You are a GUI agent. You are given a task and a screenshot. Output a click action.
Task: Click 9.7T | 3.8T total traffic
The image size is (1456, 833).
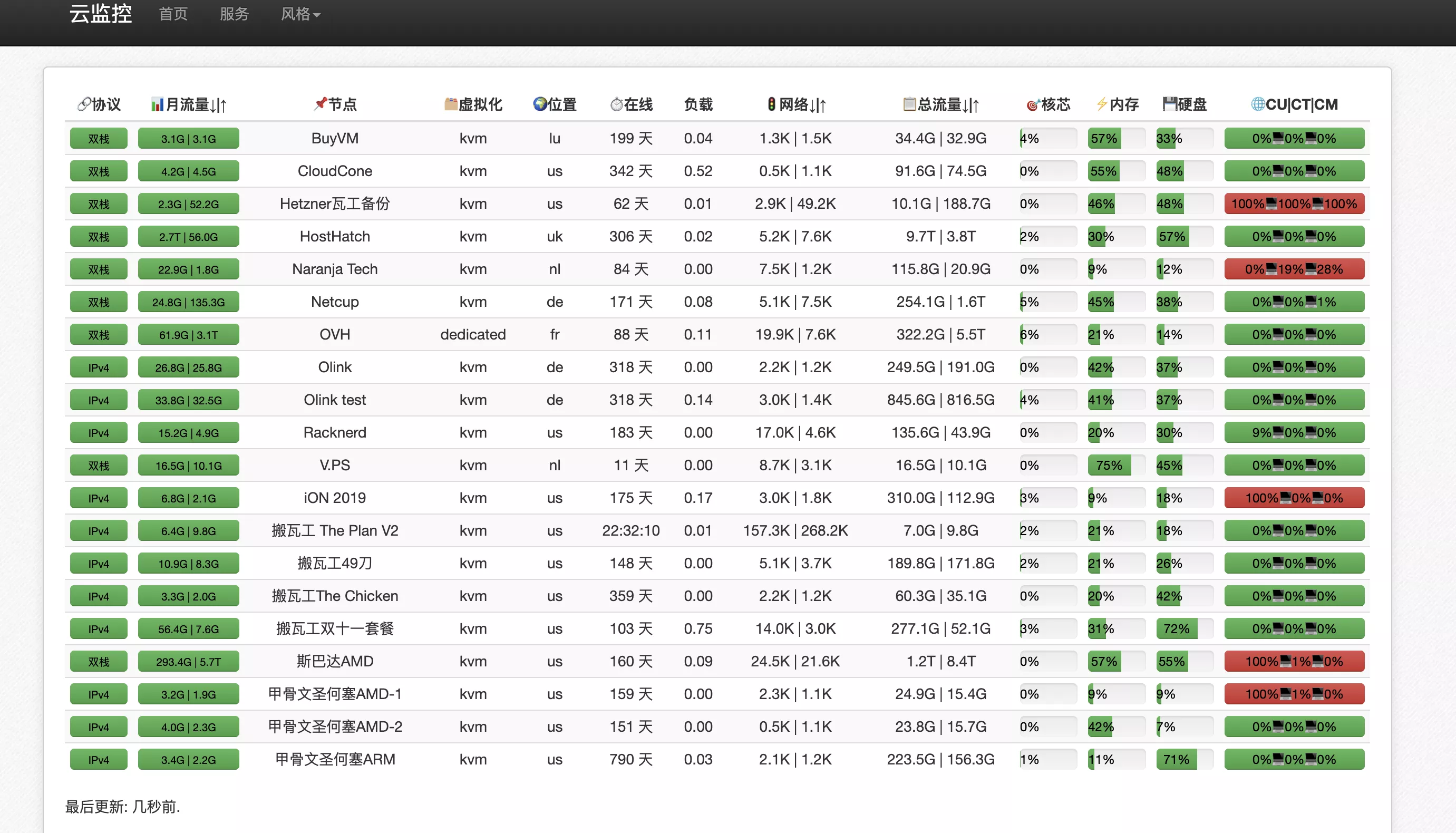[x=941, y=237]
